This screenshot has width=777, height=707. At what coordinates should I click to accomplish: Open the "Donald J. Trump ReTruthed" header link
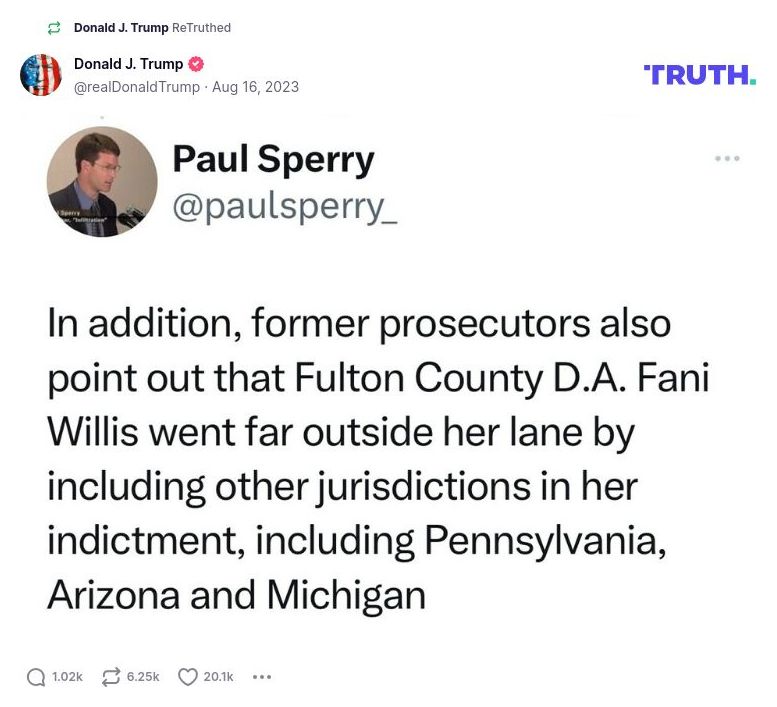[x=152, y=28]
